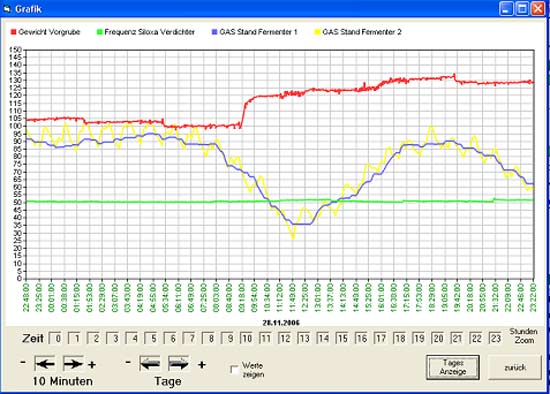Open the Tages Anzeige view
Image resolution: width=550 pixels, height=394 pixels.
(x=453, y=367)
